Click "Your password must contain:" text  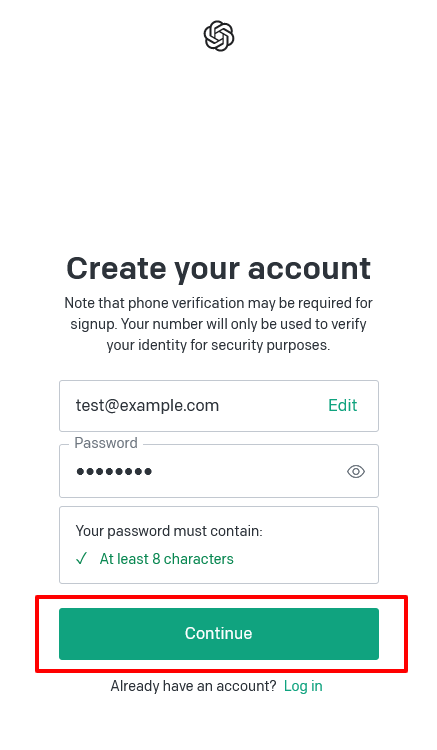[x=169, y=531]
